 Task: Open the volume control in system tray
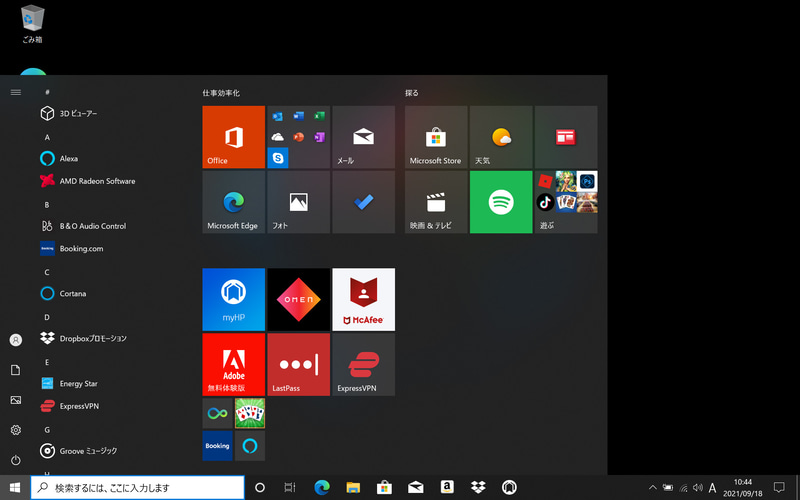pos(697,488)
